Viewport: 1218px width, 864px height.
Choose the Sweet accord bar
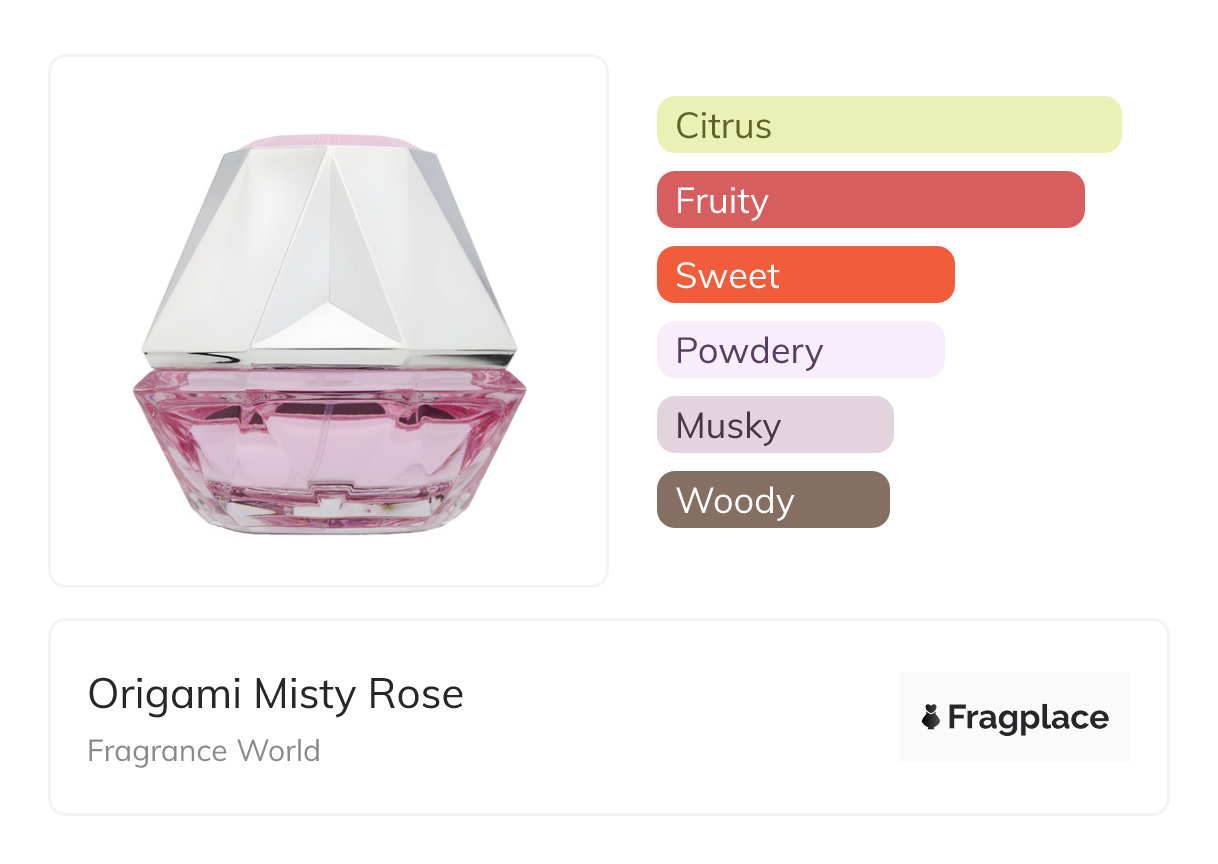[x=805, y=275]
